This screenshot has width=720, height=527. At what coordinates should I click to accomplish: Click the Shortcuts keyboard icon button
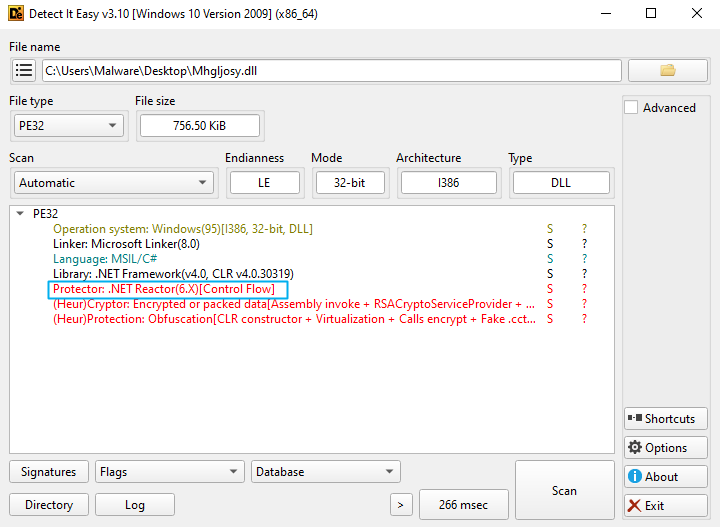[x=665, y=418]
